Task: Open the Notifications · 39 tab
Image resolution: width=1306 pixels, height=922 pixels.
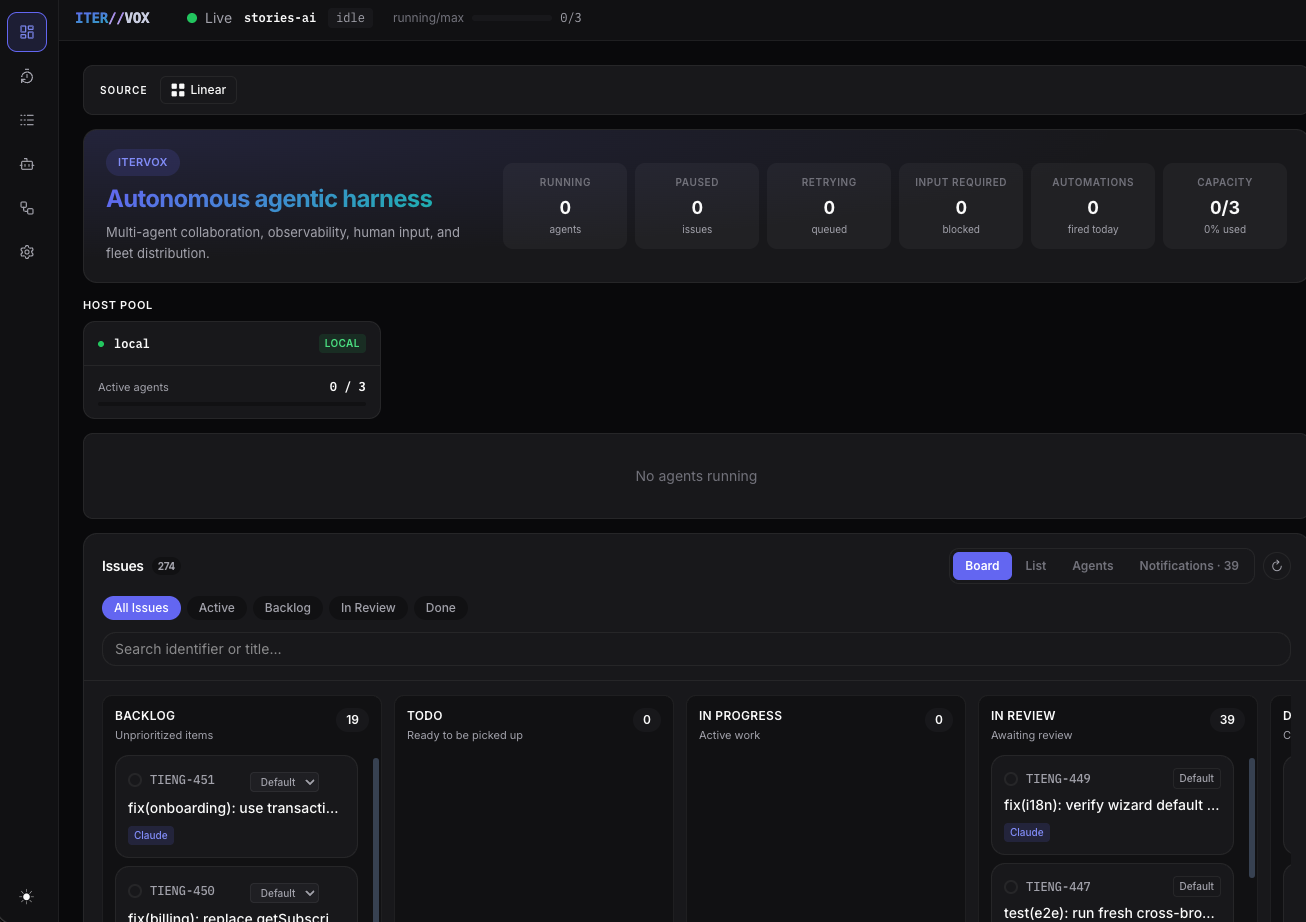Action: click(x=1189, y=566)
